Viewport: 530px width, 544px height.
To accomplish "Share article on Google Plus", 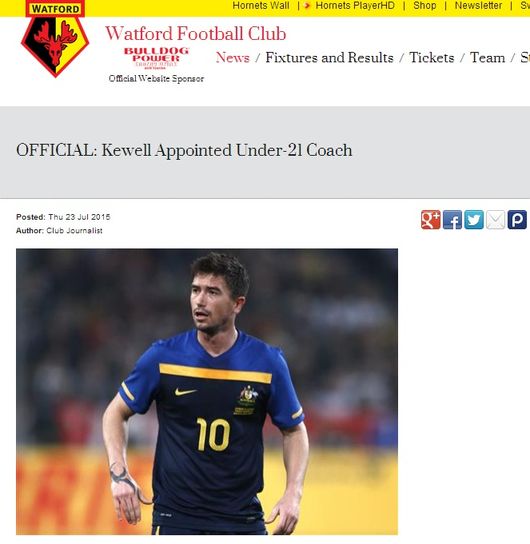I will (430, 220).
